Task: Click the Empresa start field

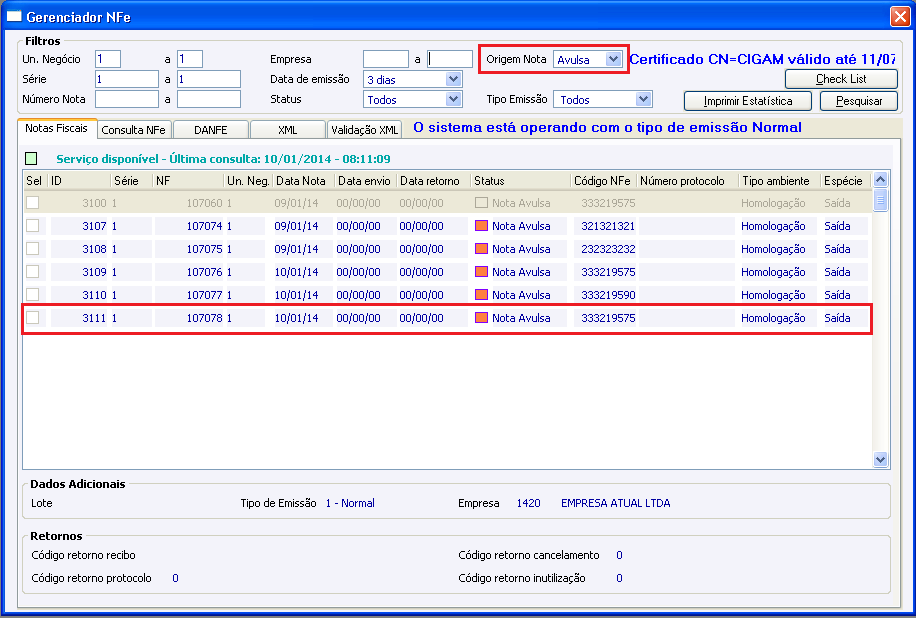Action: click(x=386, y=59)
